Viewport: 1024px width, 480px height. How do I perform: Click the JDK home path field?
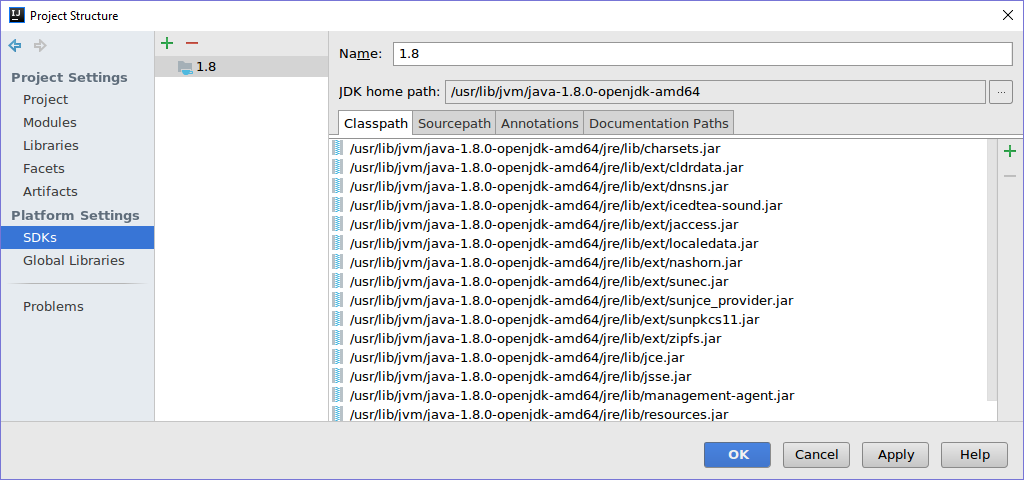point(714,92)
